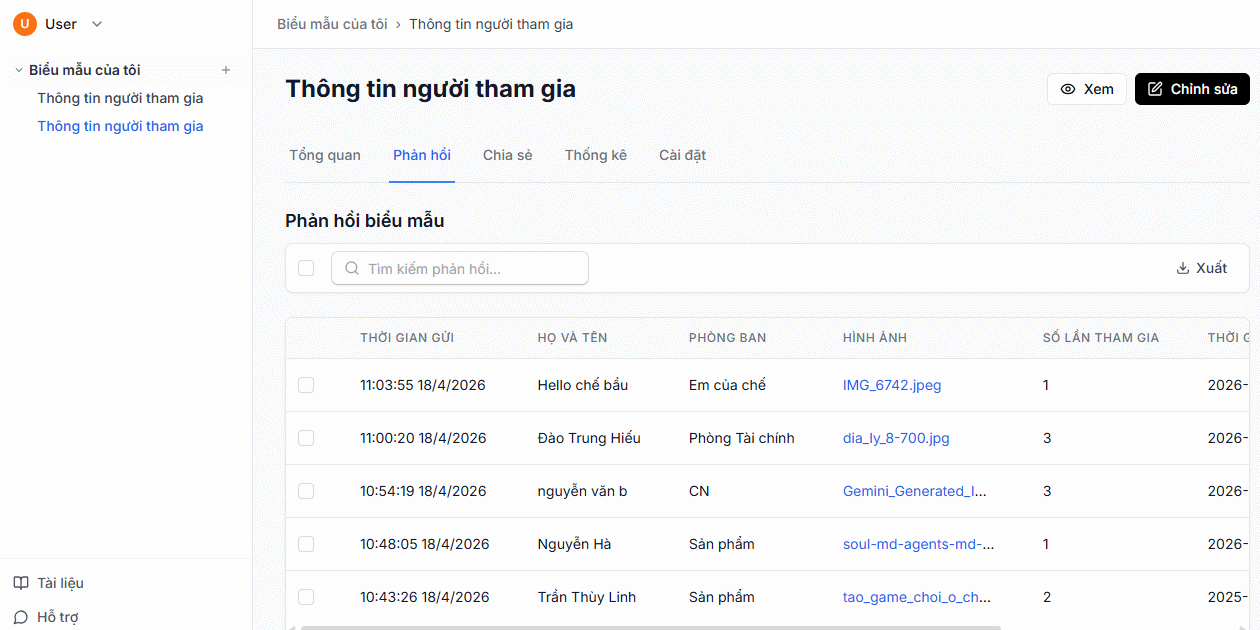1260x630 pixels.
Task: Open the IMG_6742.jpeg attachment link
Action: pyautogui.click(x=891, y=385)
